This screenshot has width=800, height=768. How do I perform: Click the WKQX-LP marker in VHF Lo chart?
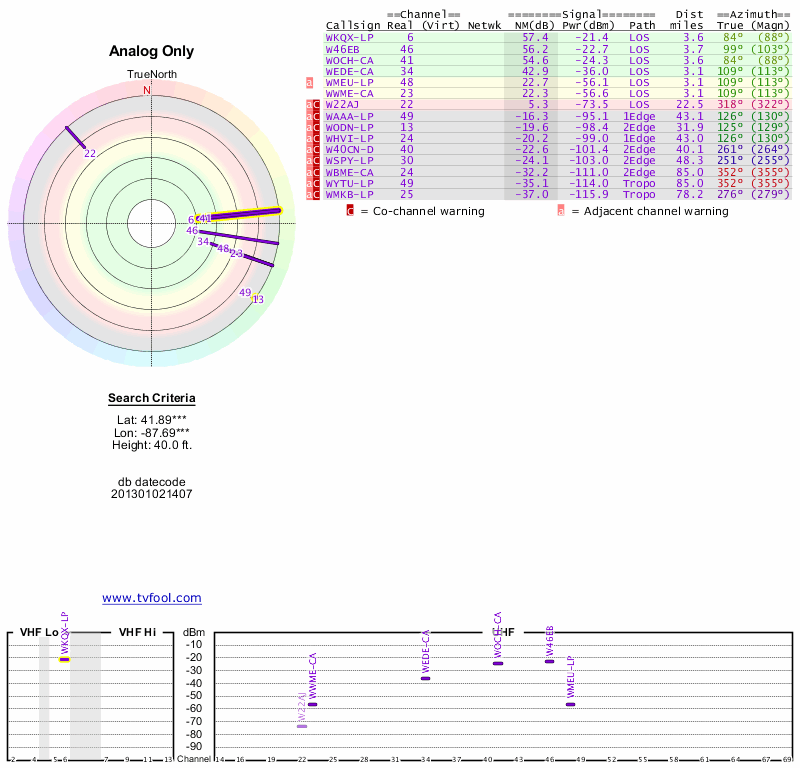tap(64, 659)
